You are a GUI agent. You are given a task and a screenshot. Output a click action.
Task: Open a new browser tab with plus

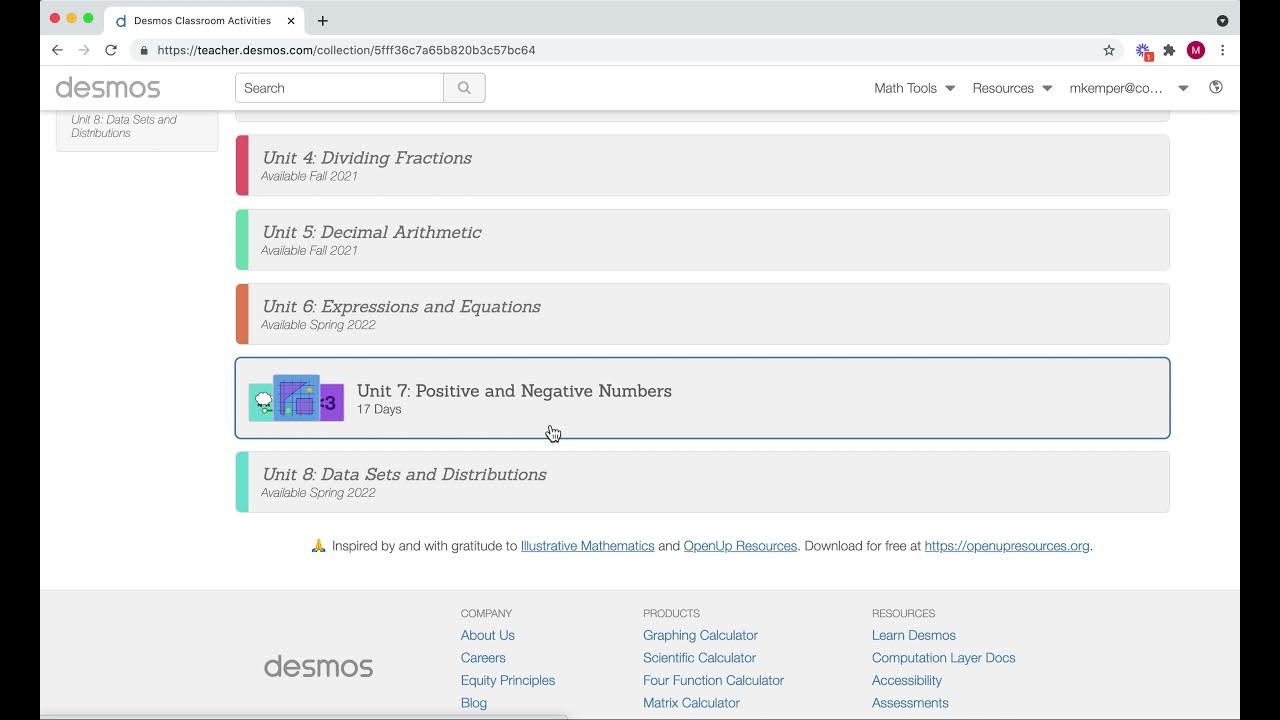(322, 20)
